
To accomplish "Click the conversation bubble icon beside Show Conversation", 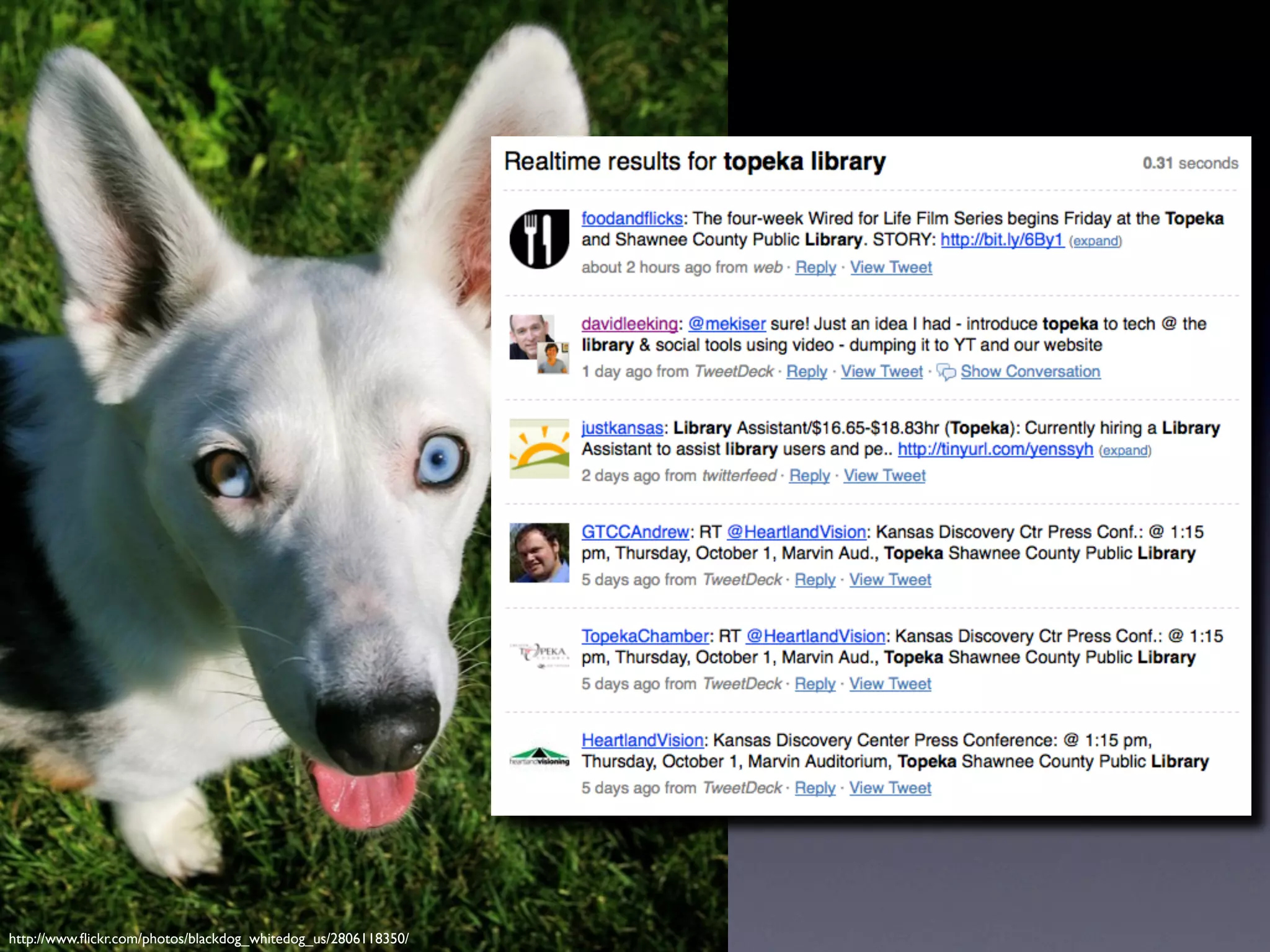I will (946, 372).
